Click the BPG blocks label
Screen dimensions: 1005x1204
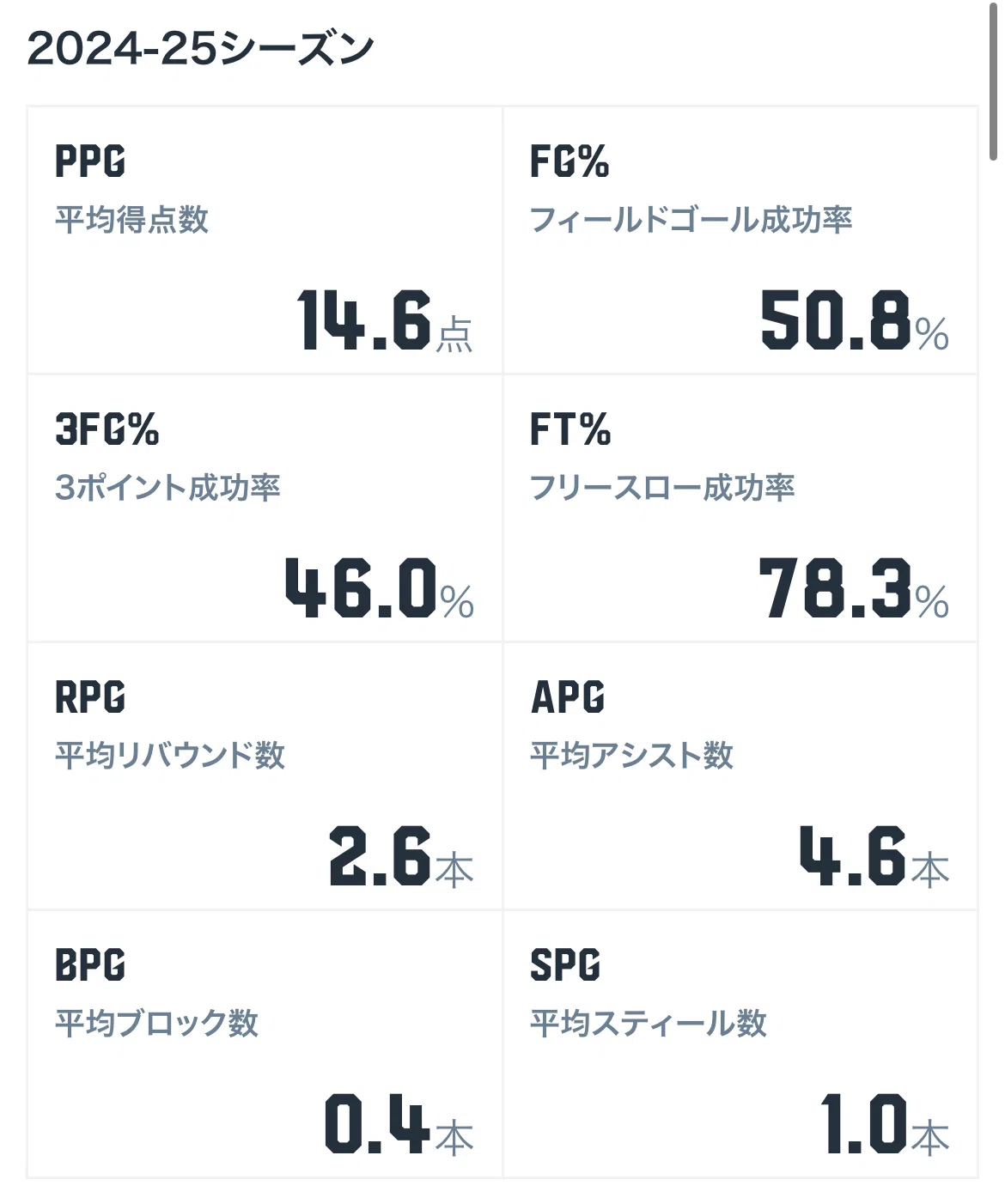click(90, 964)
